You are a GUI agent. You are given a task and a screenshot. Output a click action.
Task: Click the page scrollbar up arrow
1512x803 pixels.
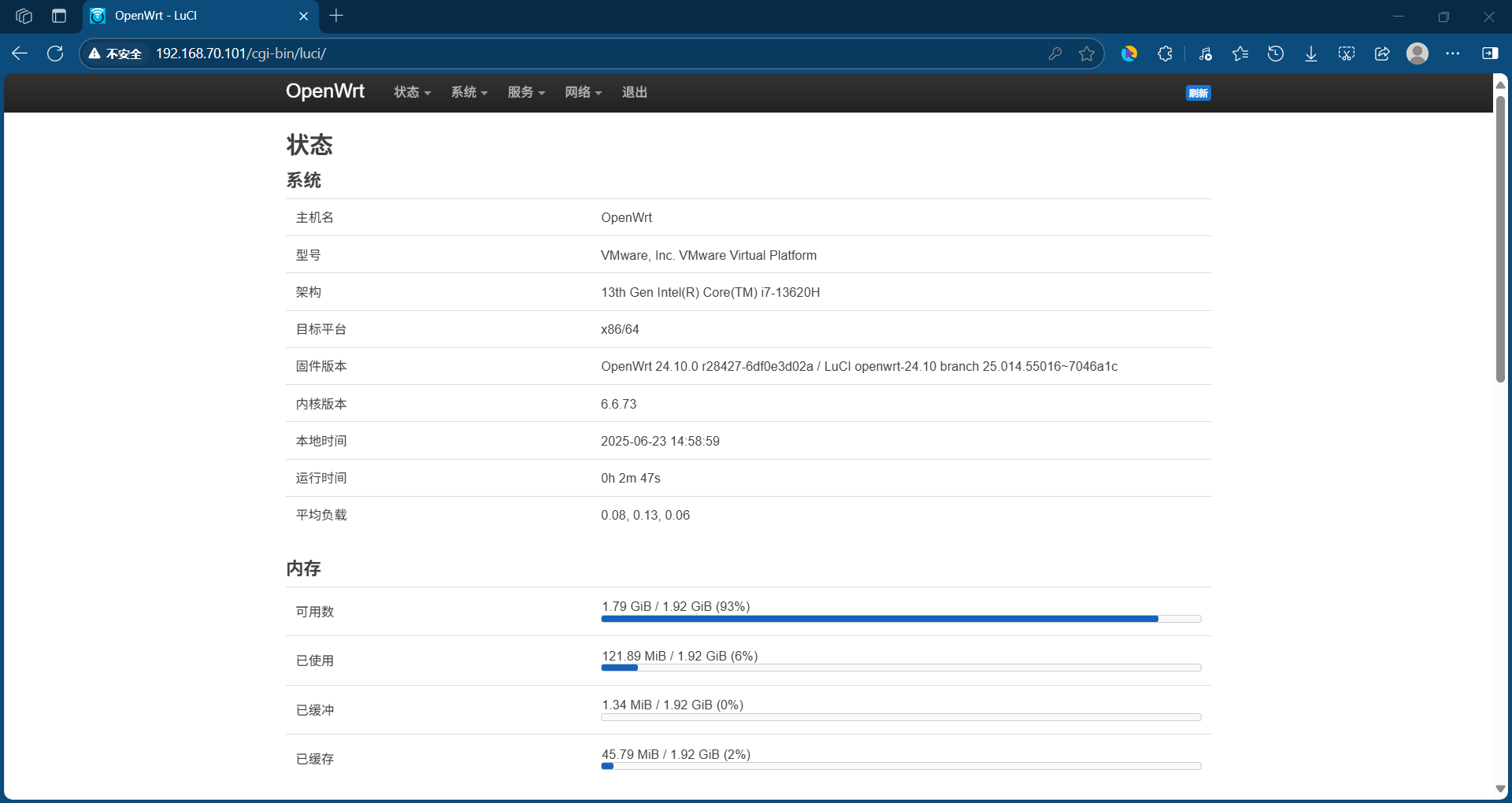1500,84
